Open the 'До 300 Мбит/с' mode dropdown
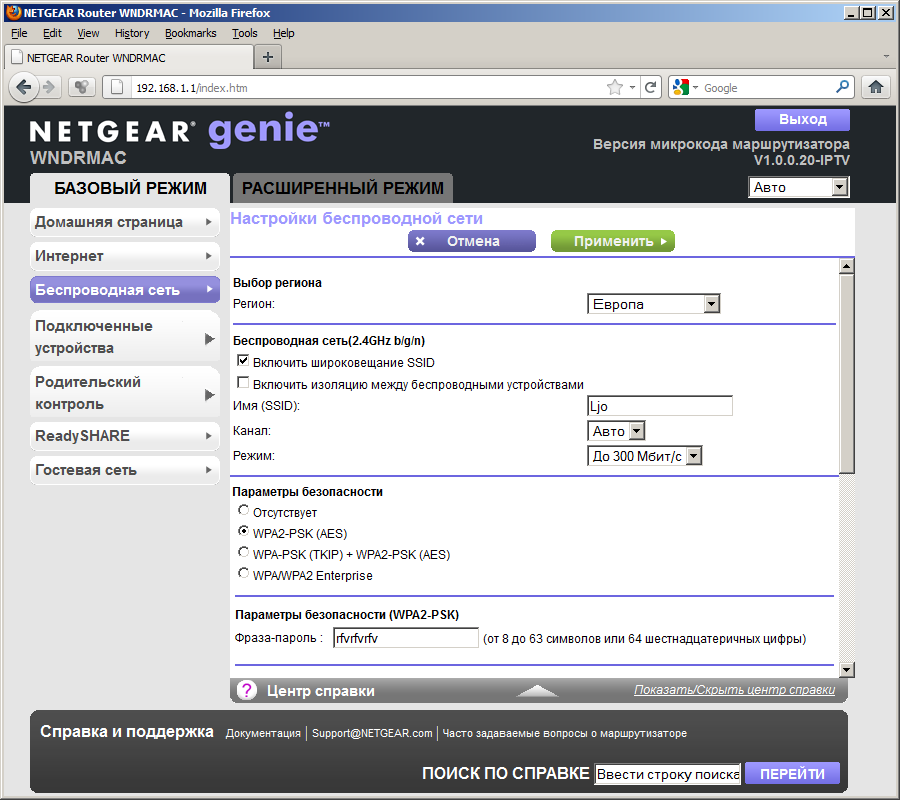The width and height of the screenshot is (900, 800). pyautogui.click(x=644, y=456)
